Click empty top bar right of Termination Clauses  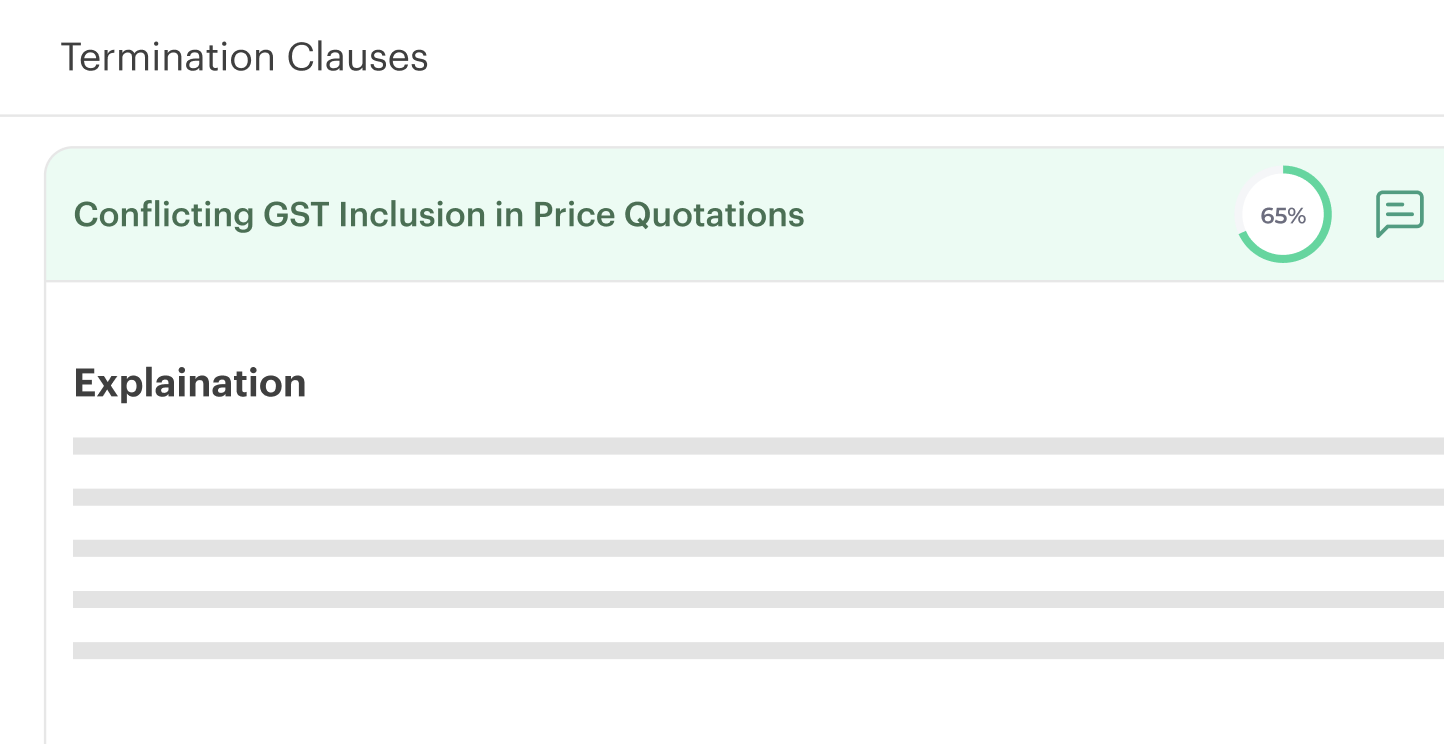(900, 57)
